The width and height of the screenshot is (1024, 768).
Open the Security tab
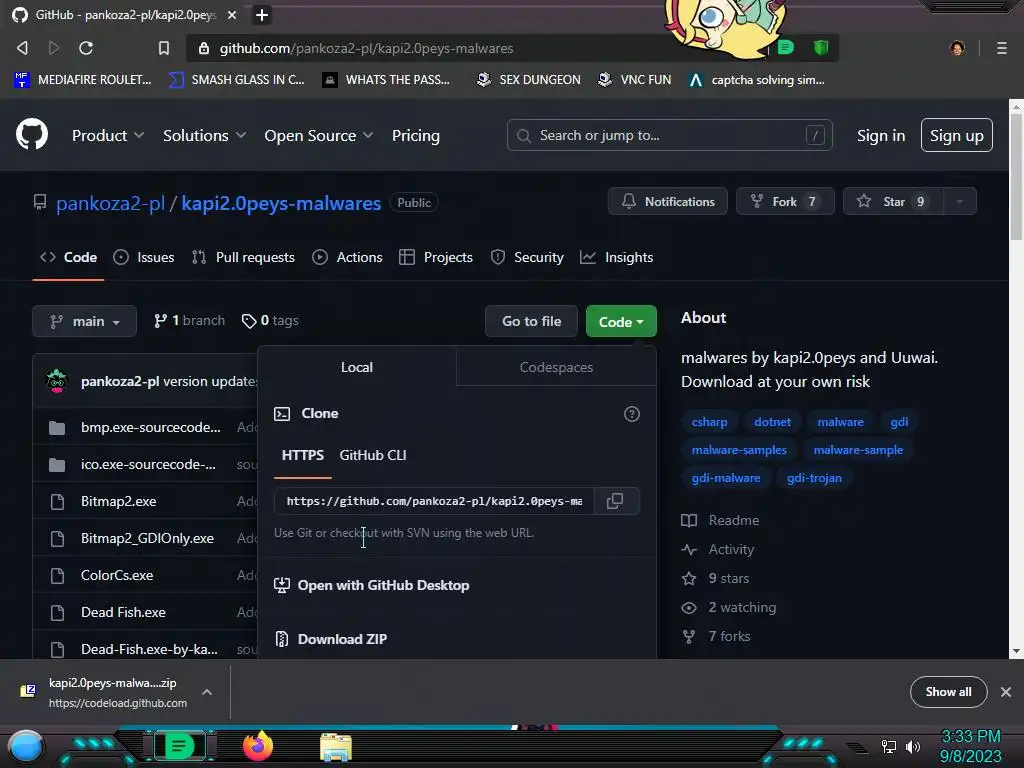[527, 257]
